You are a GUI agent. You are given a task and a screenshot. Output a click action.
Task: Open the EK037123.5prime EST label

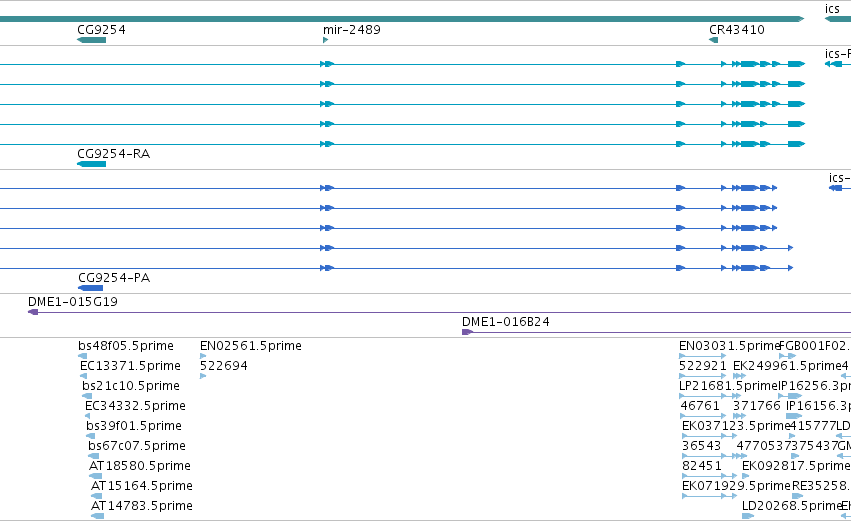click(735, 425)
